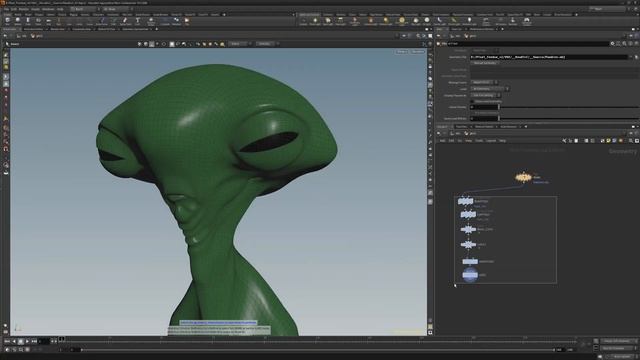Switch to the Material Palette pane tab
640x360 pixels.
click(484, 127)
